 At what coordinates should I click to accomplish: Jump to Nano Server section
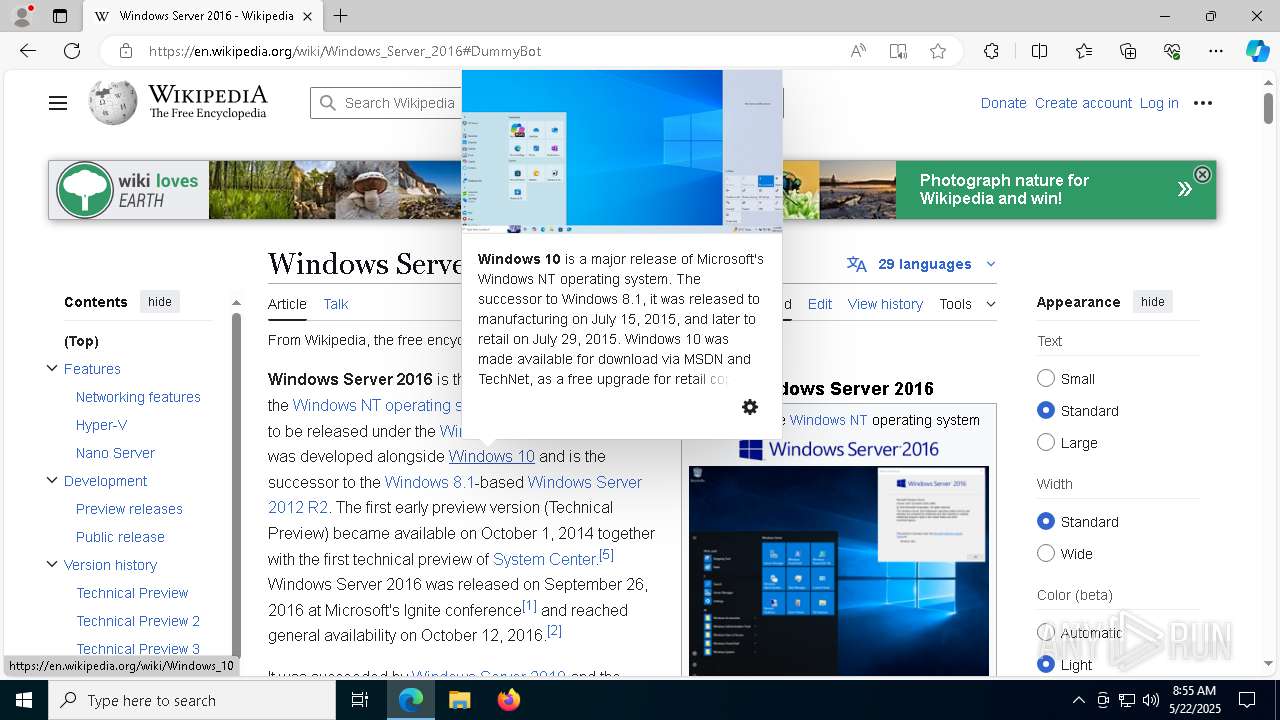coord(115,453)
